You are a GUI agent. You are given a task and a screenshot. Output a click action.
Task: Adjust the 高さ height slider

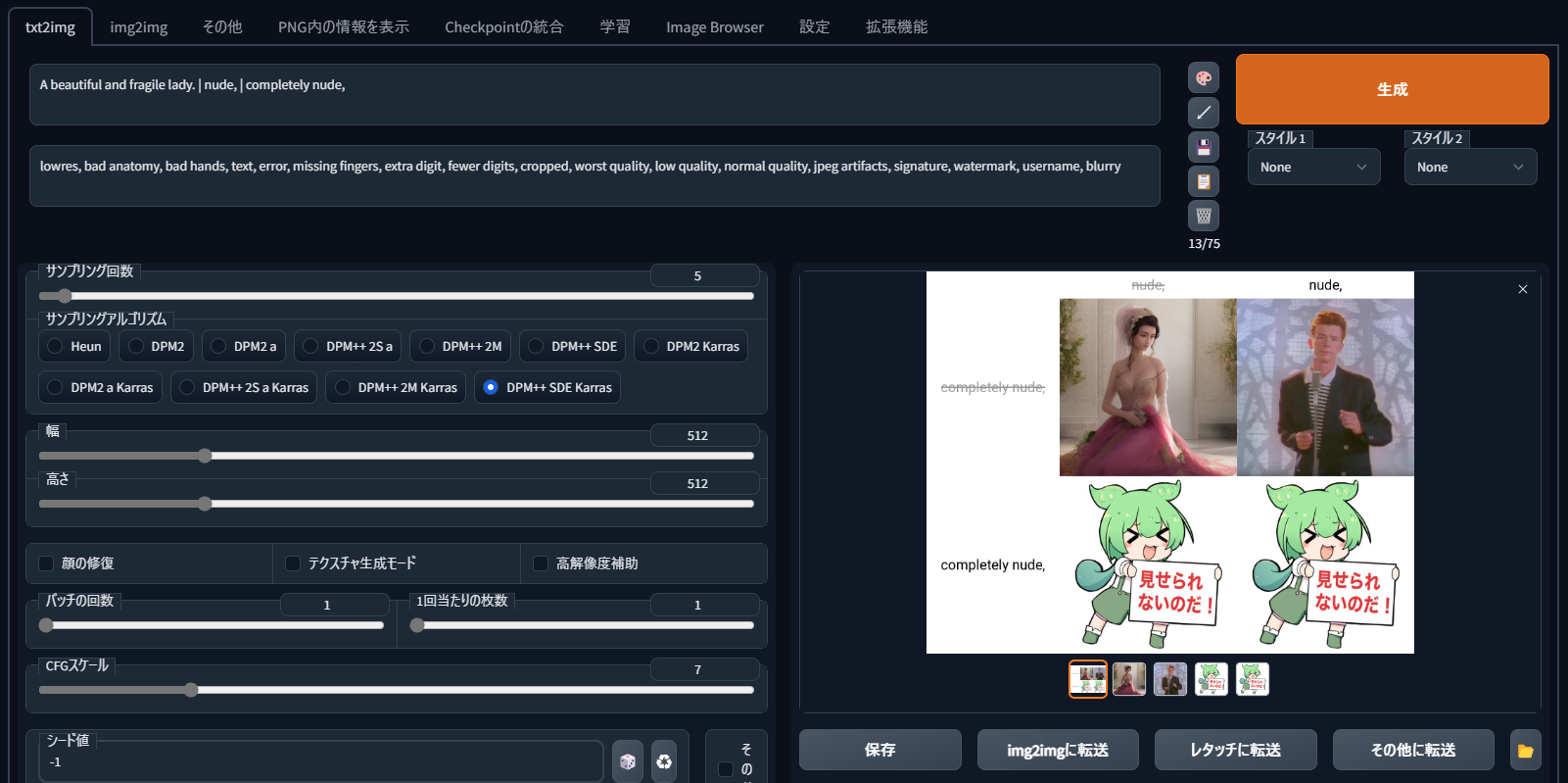point(397,504)
